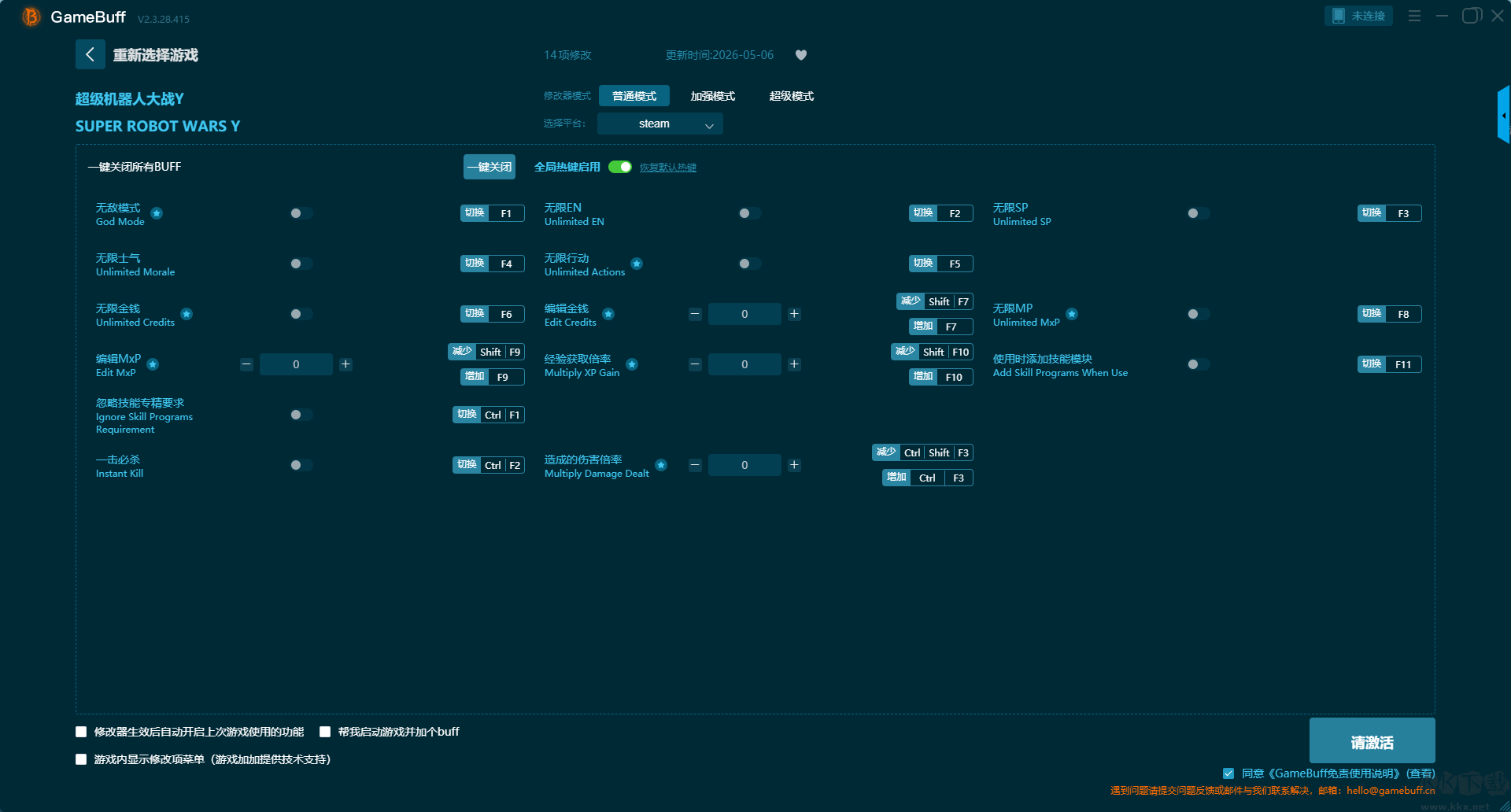Click the star badge next to God Mode
Viewport: 1511px width, 812px height.
157,213
